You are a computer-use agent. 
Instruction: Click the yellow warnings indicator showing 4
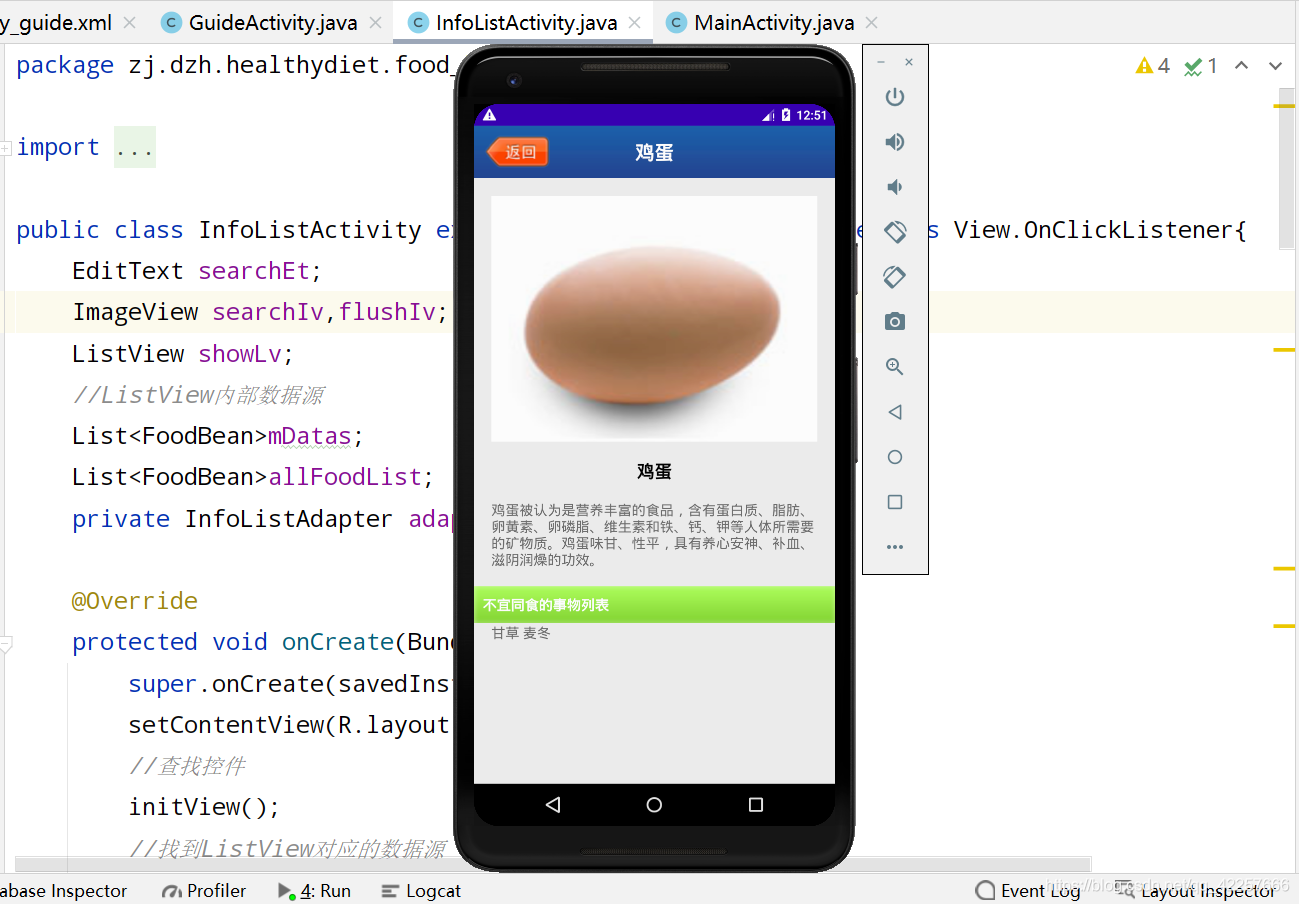1153,66
